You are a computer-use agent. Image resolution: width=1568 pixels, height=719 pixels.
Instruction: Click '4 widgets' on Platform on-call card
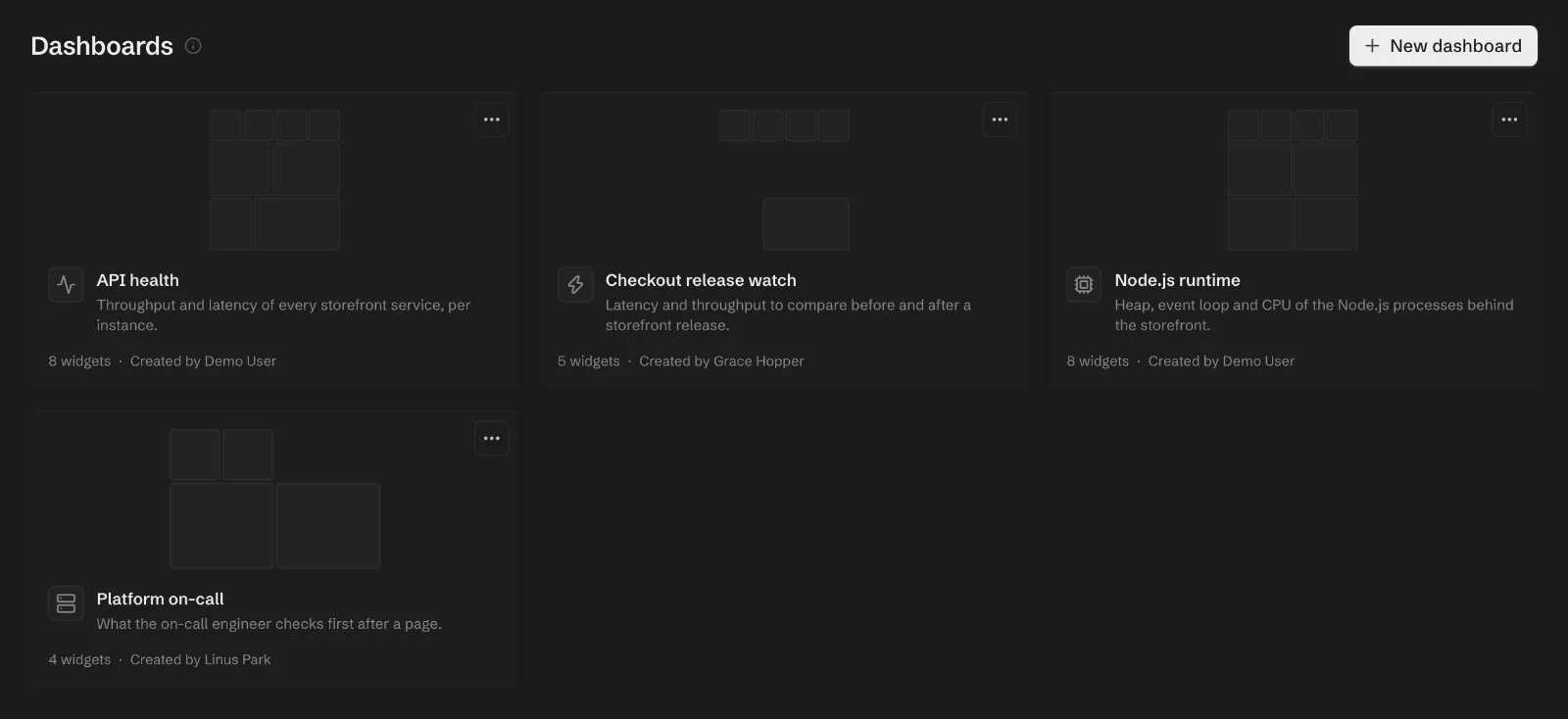(x=80, y=660)
